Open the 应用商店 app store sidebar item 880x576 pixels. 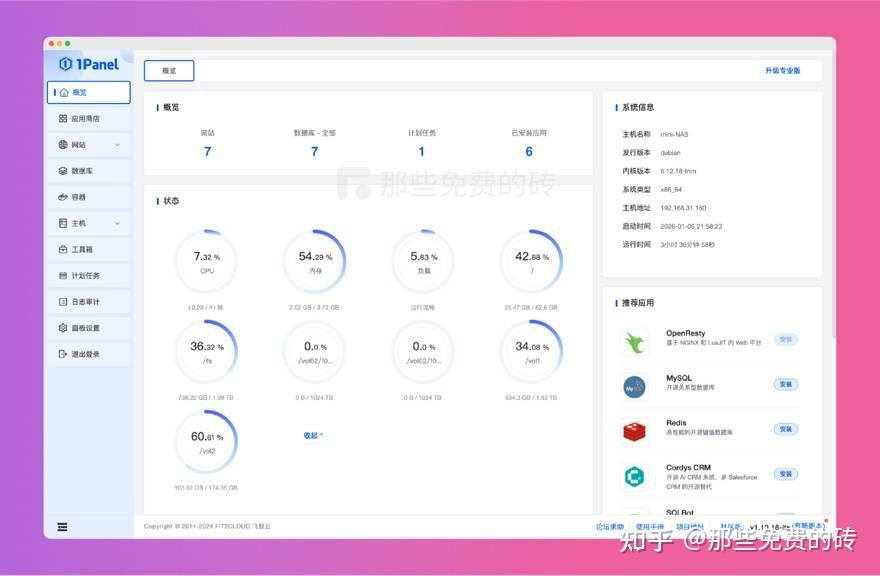tap(89, 118)
